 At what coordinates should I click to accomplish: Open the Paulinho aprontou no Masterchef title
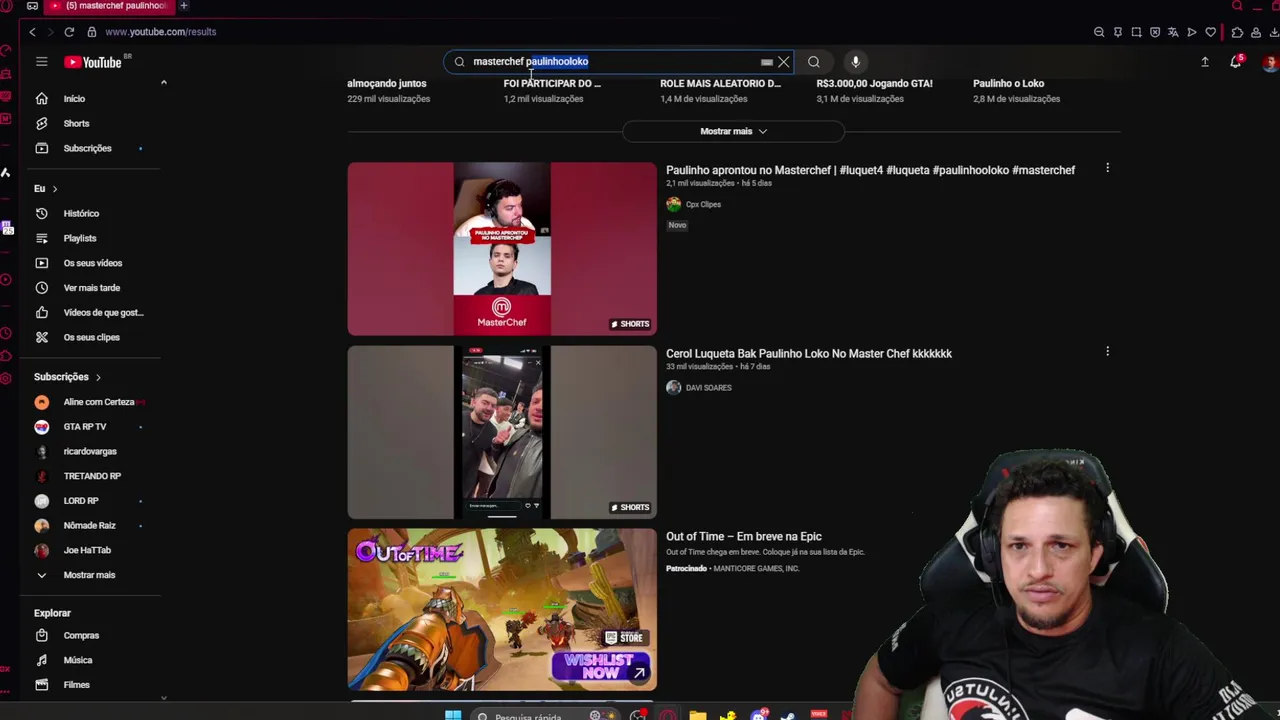[x=870, y=170]
